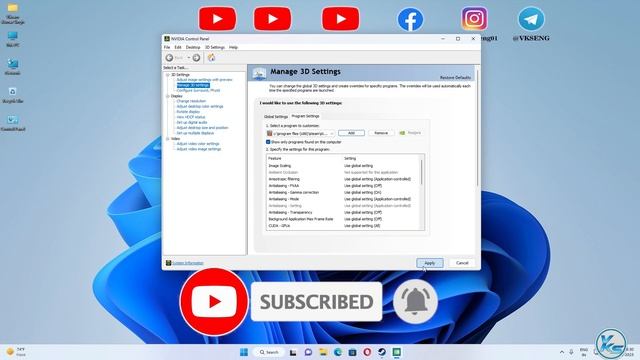This screenshot has height=360, width=640.
Task: Open the weather widget on the taskbar
Action: pyautogui.click(x=16, y=352)
